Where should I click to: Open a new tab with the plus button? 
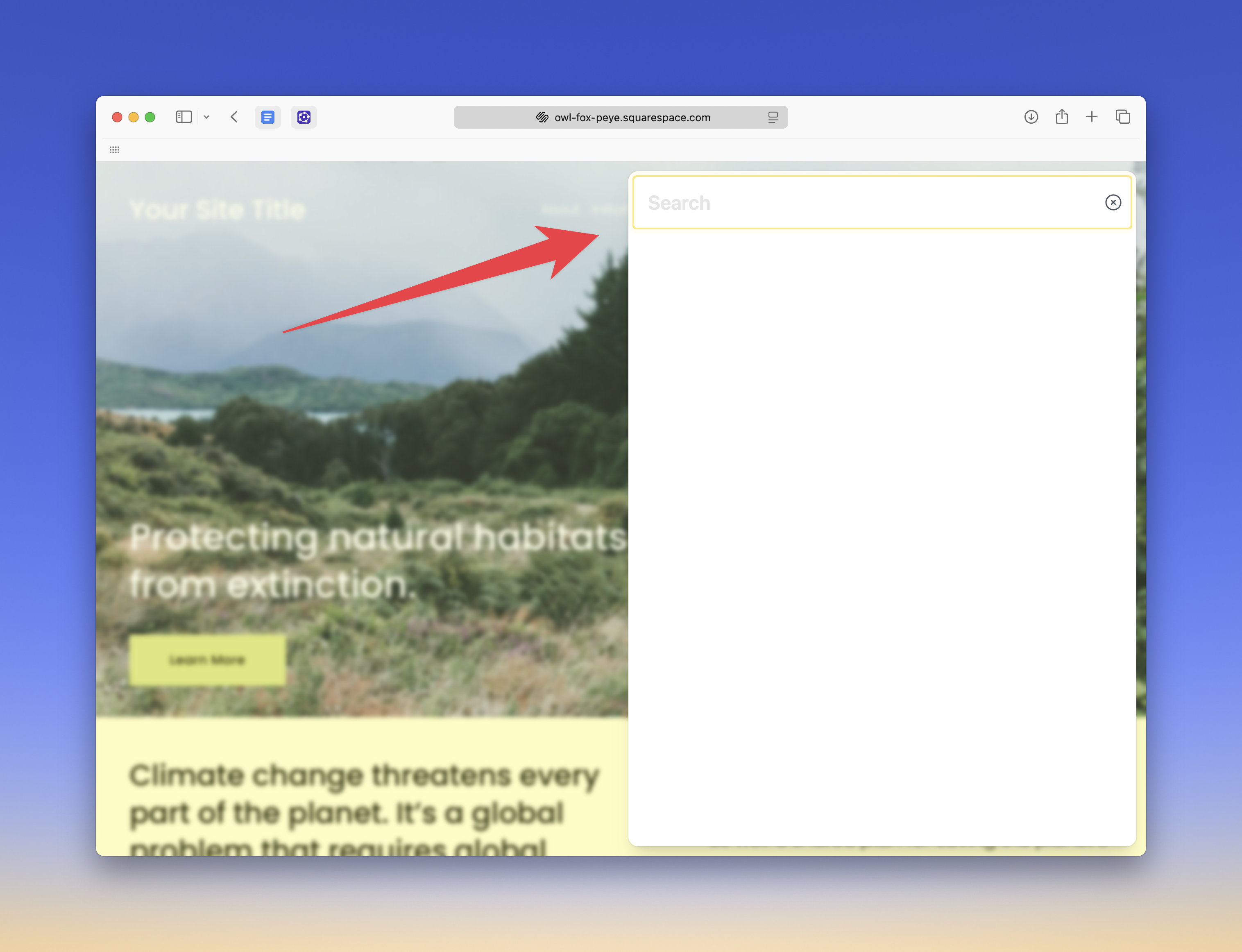click(x=1092, y=117)
